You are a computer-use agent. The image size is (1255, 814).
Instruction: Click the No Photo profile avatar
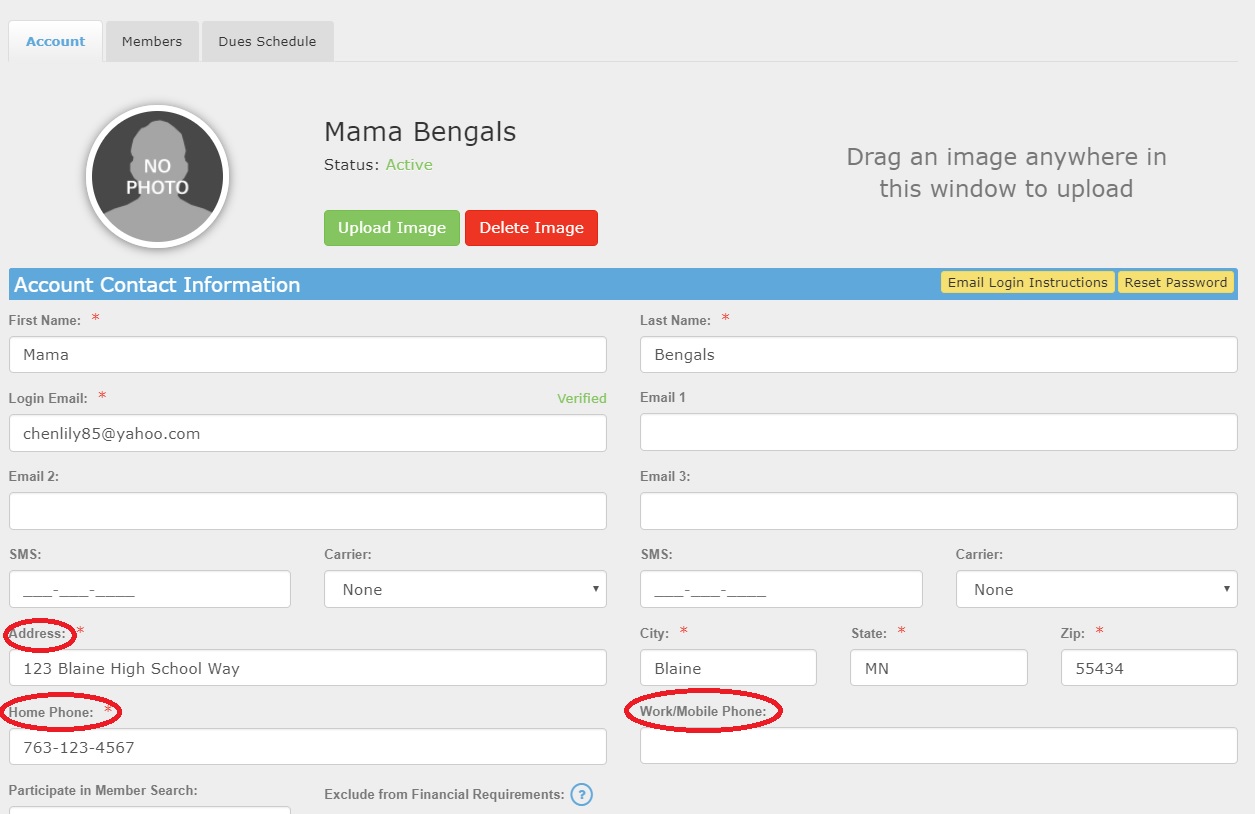click(x=158, y=177)
